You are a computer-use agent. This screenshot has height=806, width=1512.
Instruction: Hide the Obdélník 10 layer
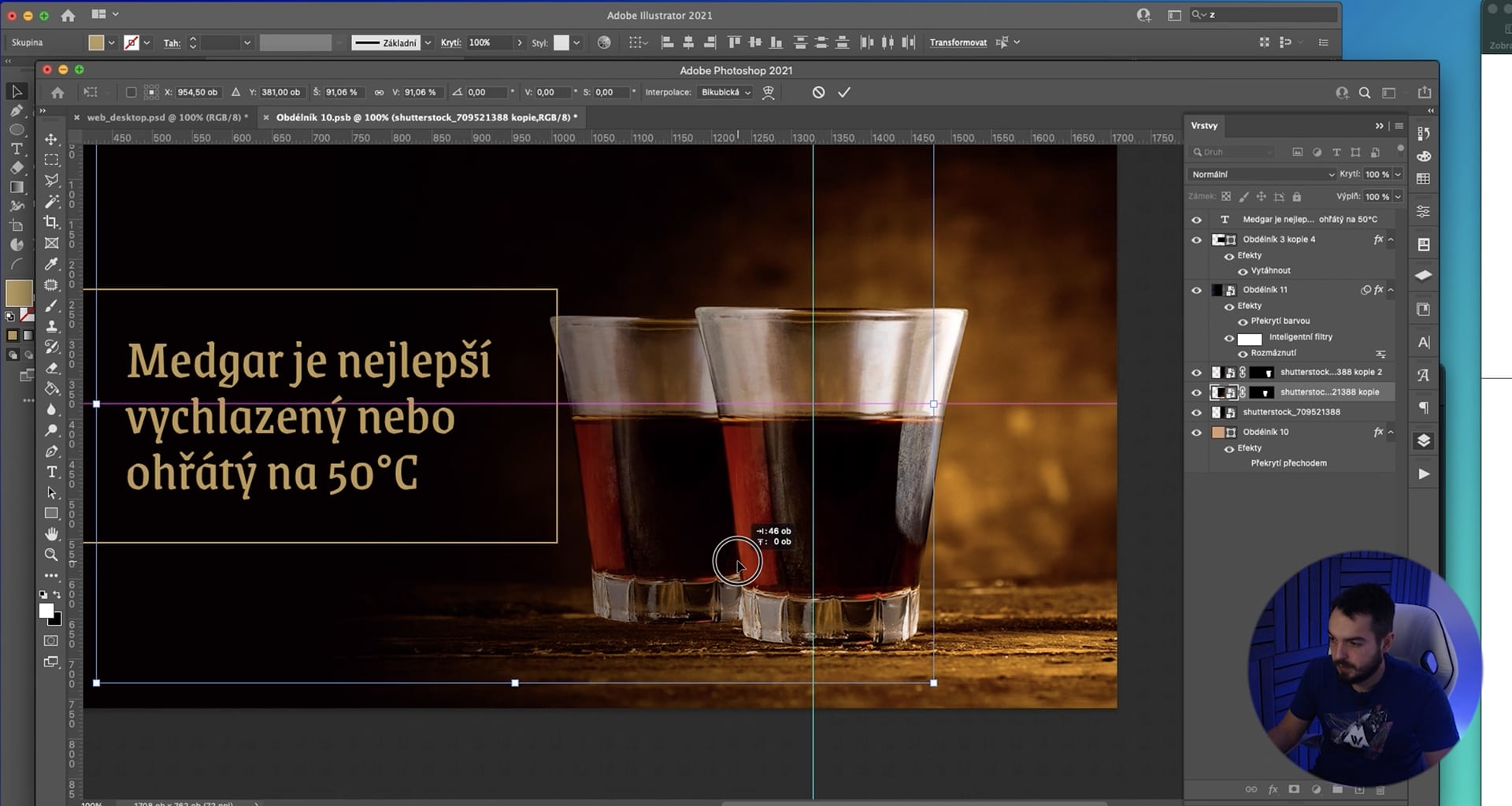coord(1196,433)
